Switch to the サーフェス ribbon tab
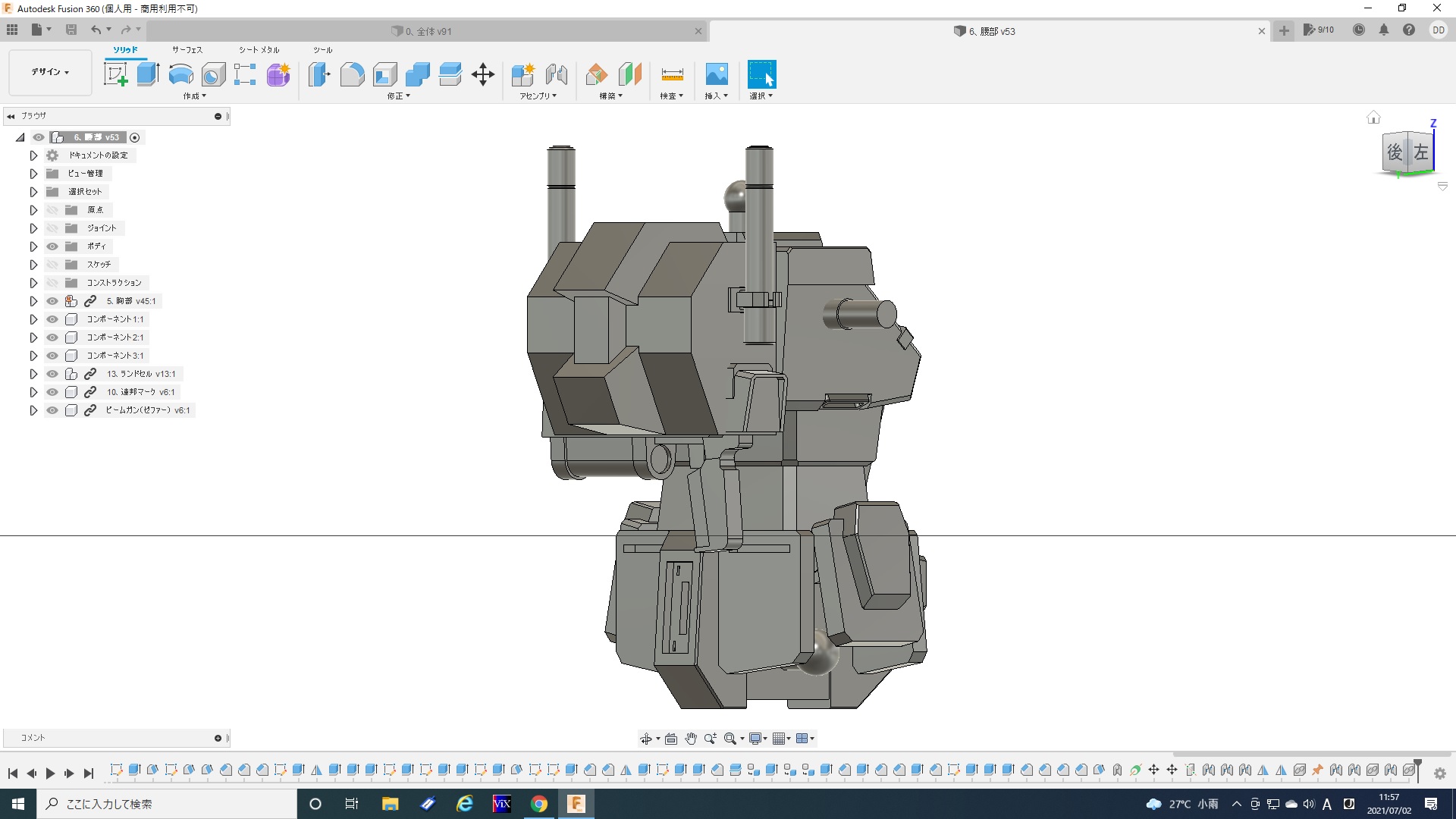The height and width of the screenshot is (819, 1456). tap(187, 50)
